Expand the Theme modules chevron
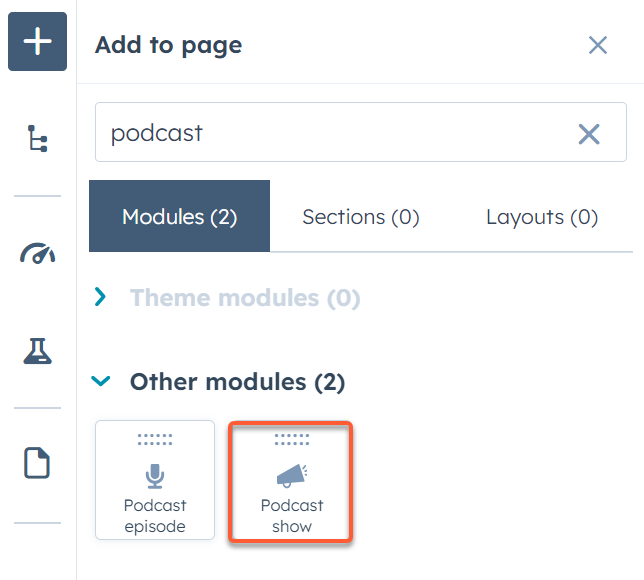644x580 pixels. tap(100, 297)
